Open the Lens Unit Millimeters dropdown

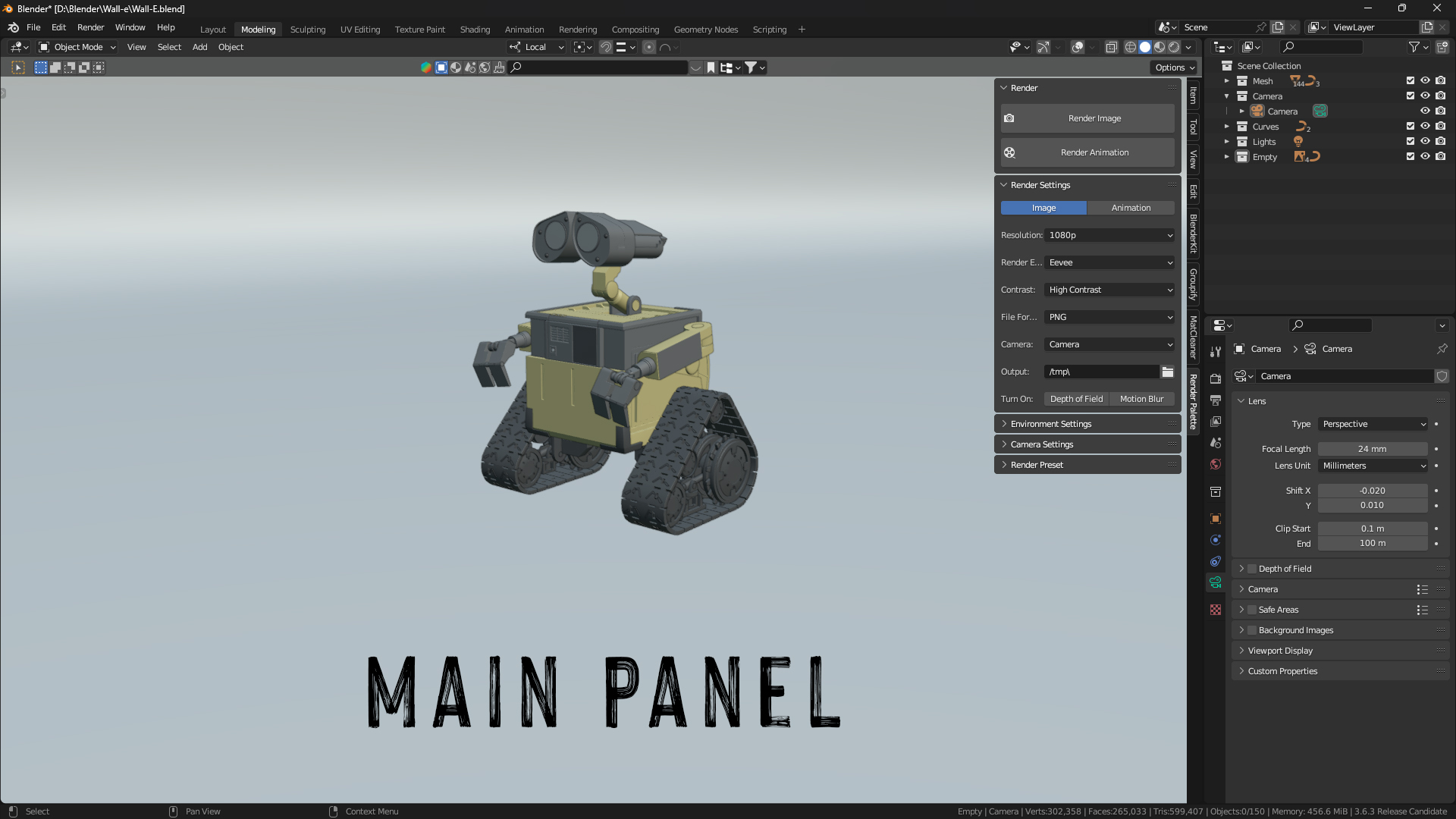(x=1373, y=466)
